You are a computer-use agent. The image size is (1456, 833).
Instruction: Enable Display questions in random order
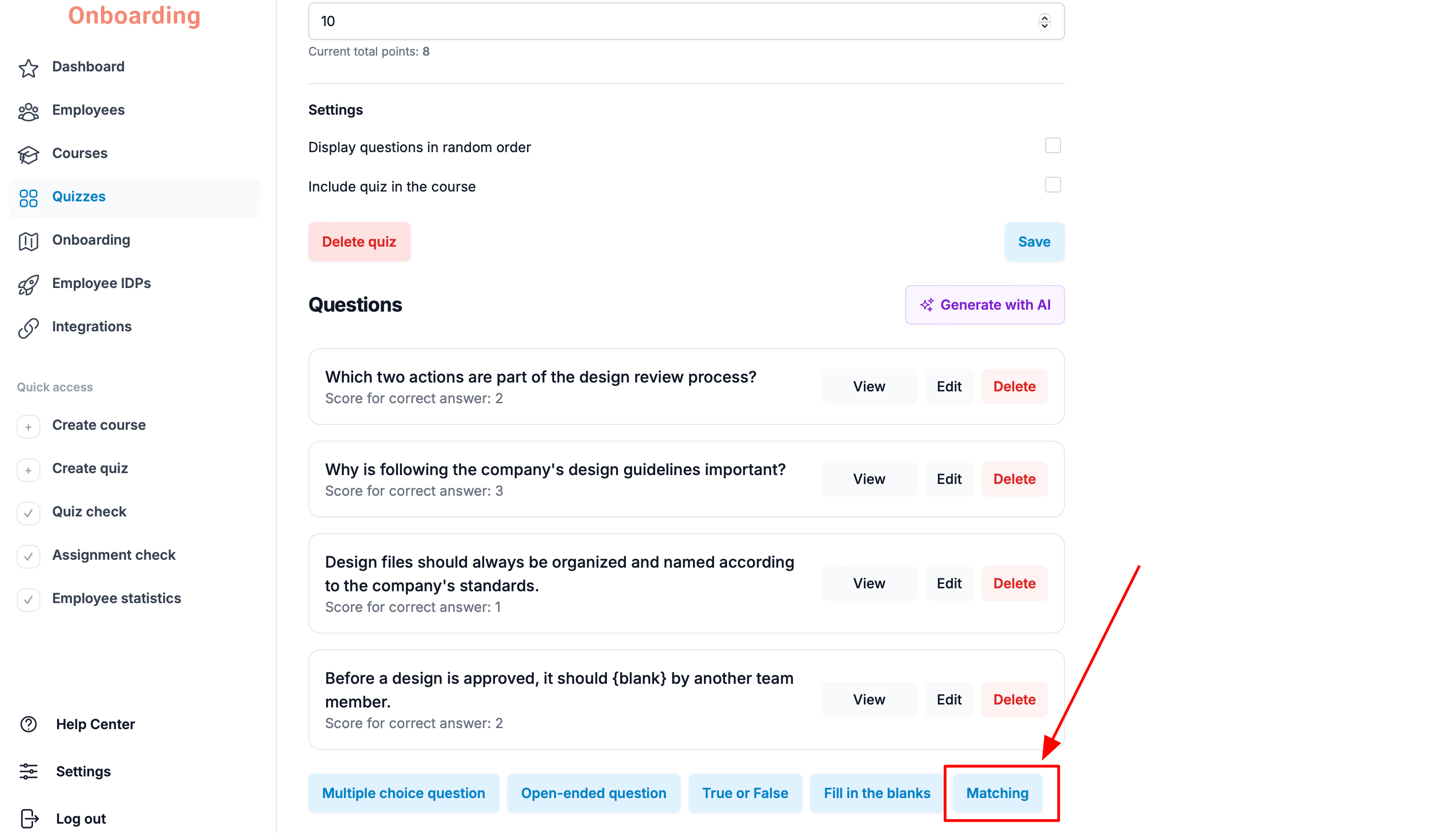point(1052,145)
